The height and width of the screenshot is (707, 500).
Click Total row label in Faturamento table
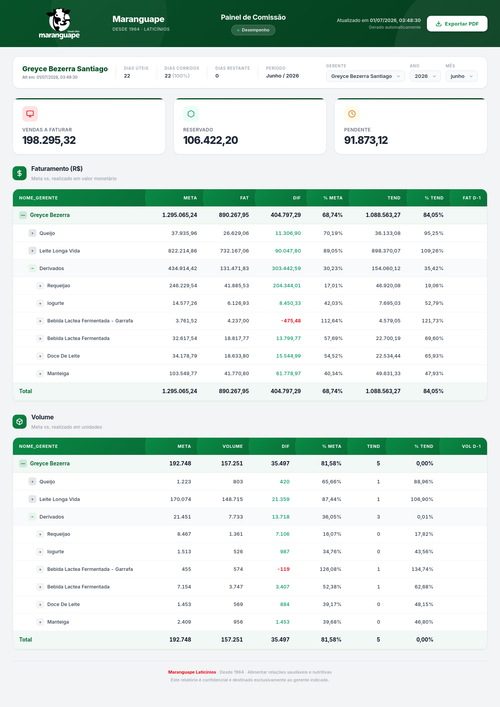[25, 391]
